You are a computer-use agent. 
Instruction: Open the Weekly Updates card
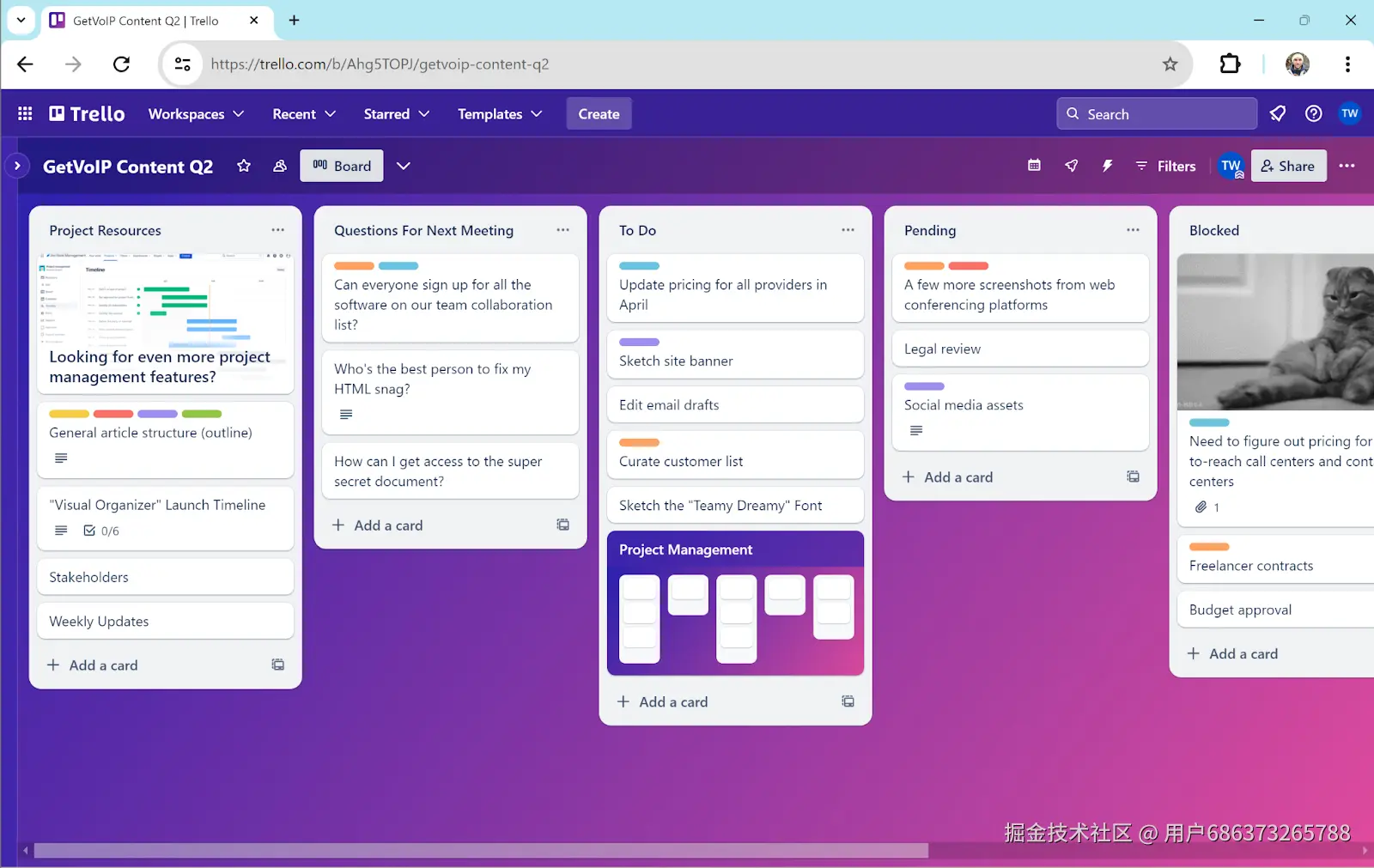click(x=166, y=622)
